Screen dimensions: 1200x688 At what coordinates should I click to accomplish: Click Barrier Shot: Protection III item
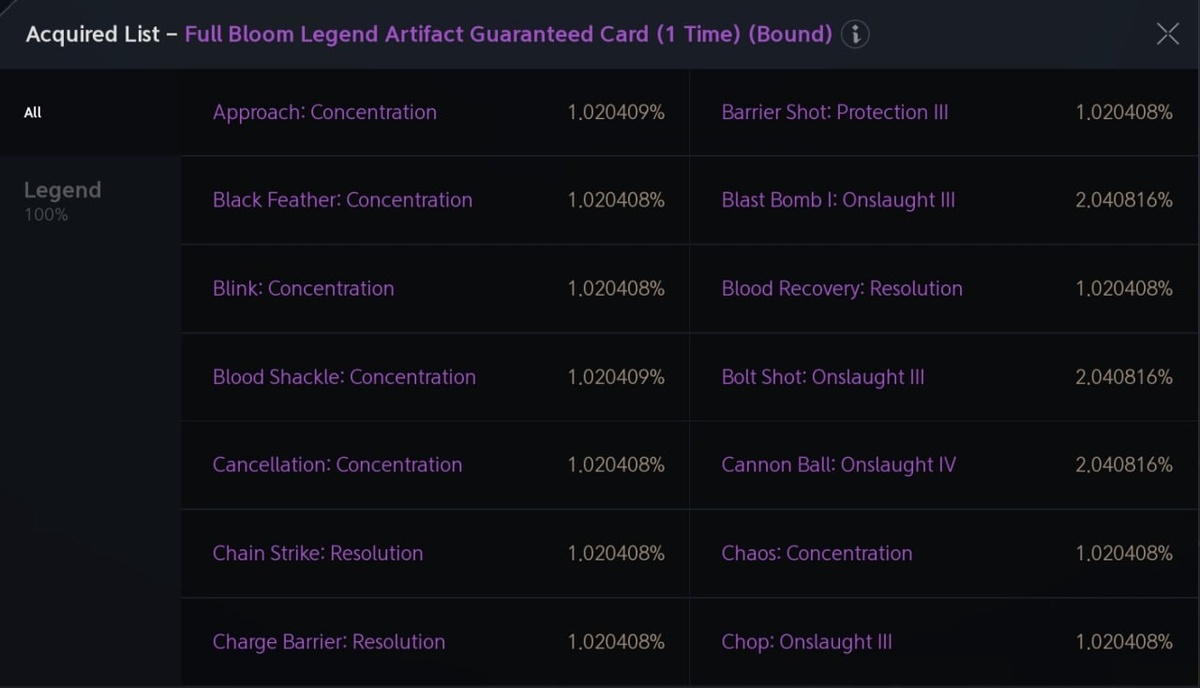[835, 113]
